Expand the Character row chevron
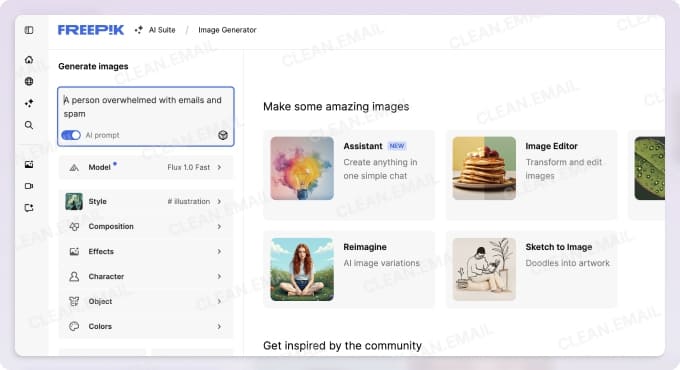Image resolution: width=680 pixels, height=370 pixels. (219, 276)
